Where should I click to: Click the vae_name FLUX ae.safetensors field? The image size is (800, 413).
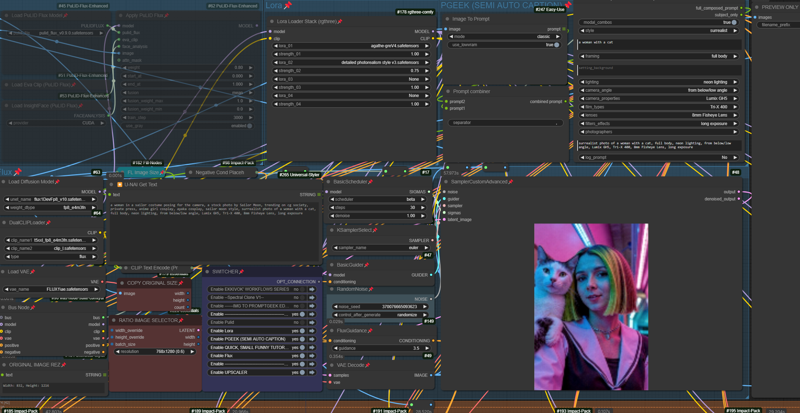51,289
